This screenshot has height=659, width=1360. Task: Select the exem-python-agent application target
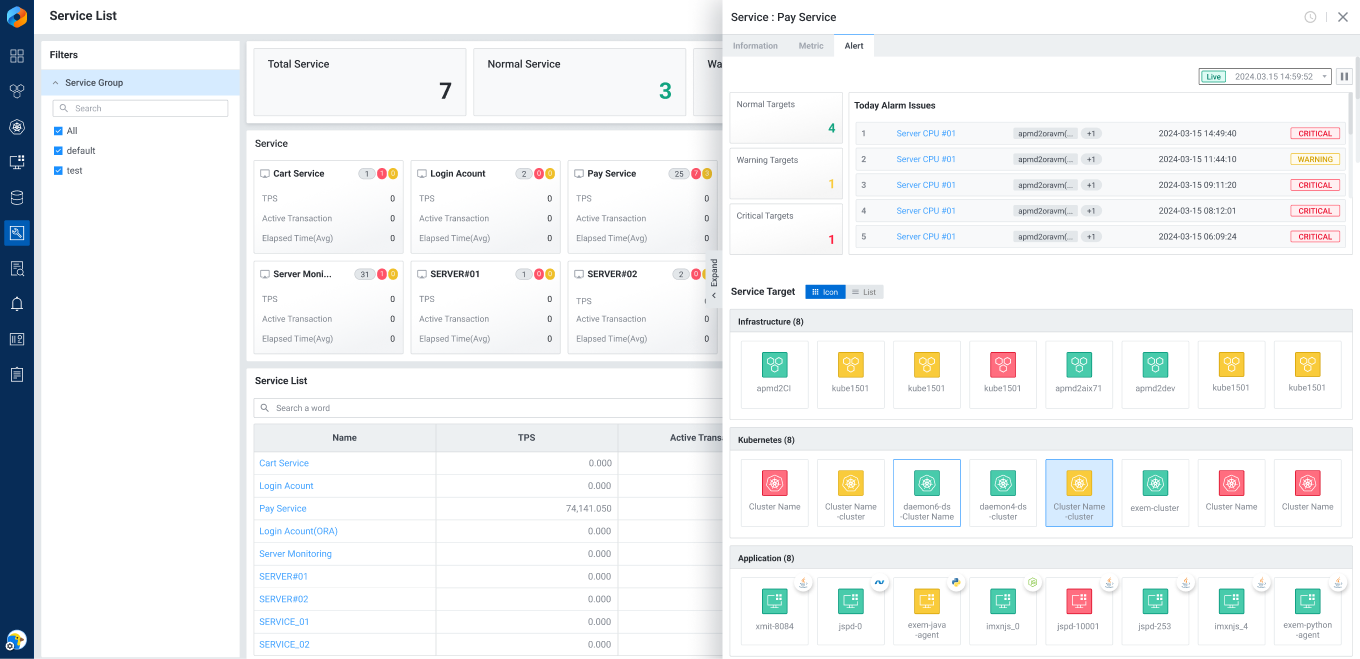pyautogui.click(x=1307, y=611)
